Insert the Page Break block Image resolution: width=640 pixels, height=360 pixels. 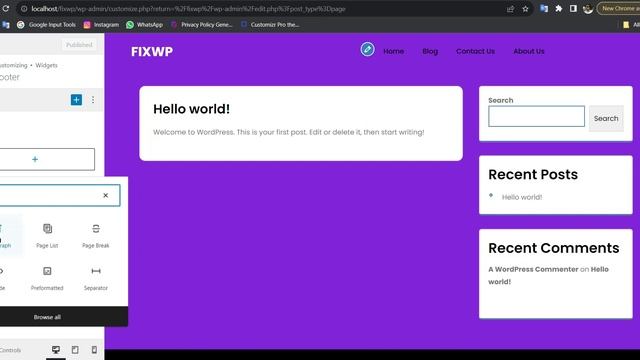coord(96,236)
